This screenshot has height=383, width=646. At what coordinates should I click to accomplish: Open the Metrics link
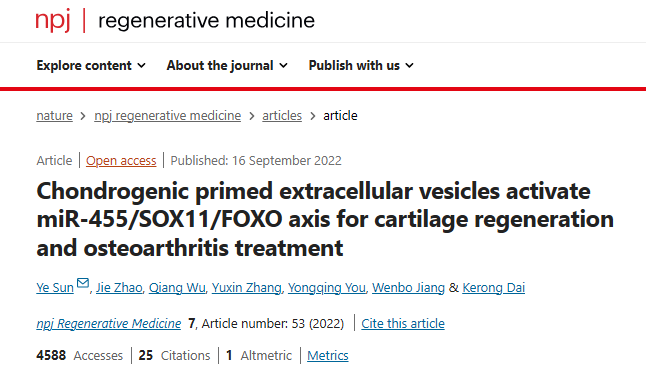328,355
